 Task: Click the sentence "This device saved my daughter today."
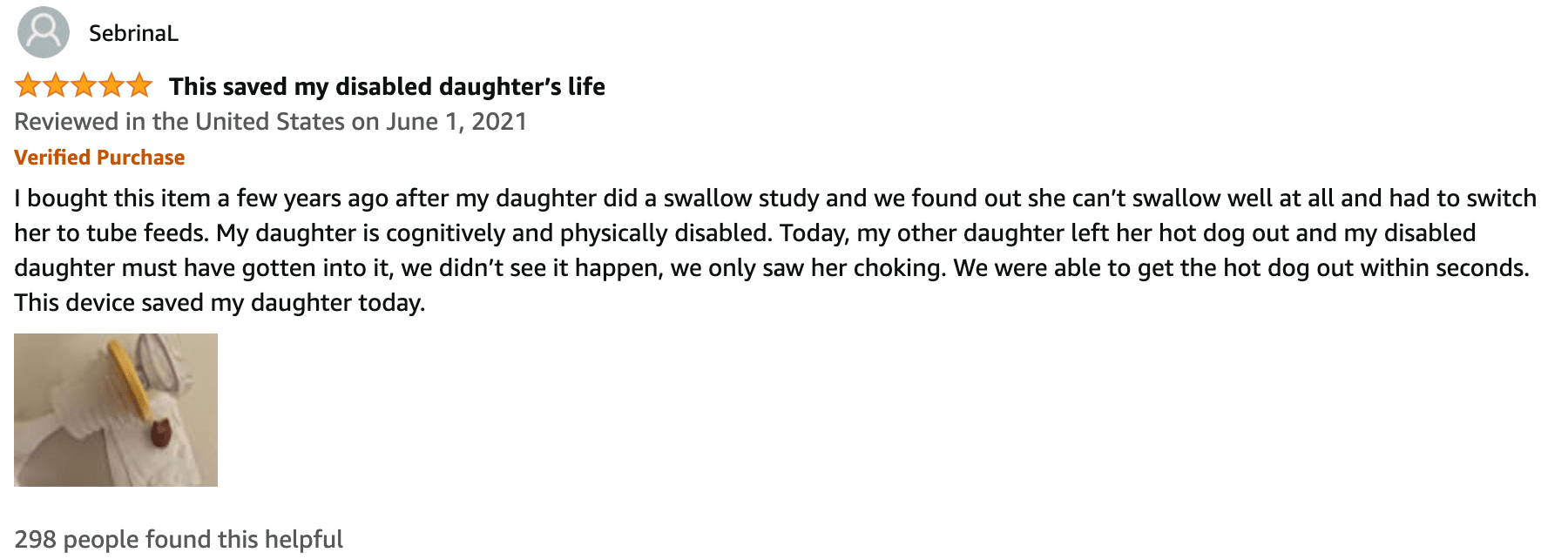220,302
